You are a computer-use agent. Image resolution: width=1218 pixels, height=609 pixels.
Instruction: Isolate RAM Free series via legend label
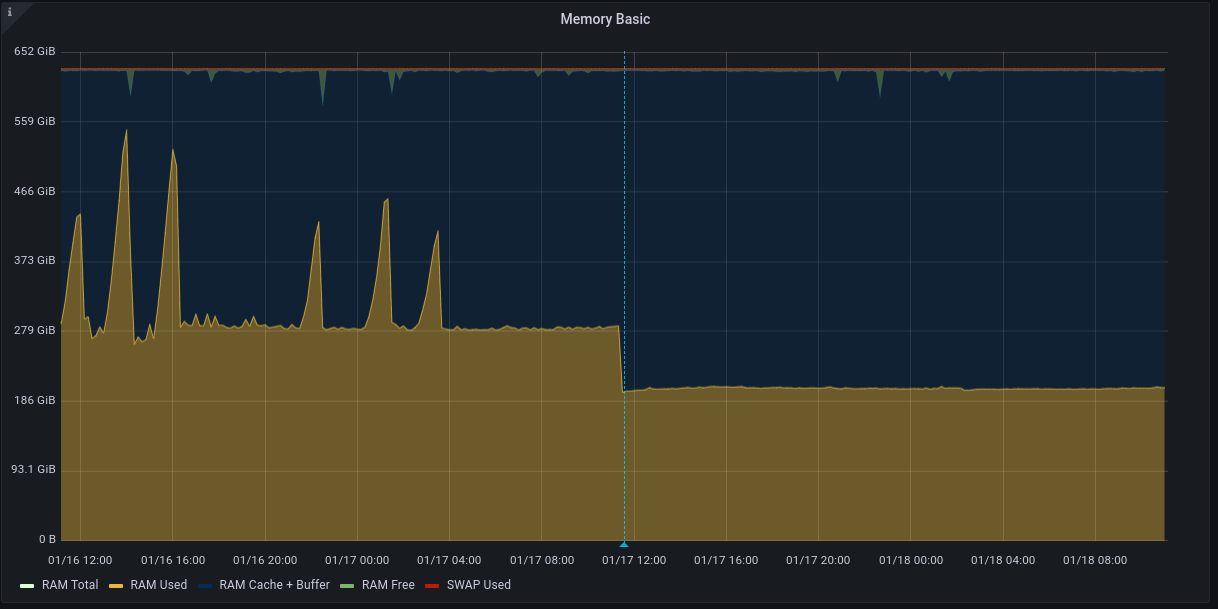tap(388, 585)
